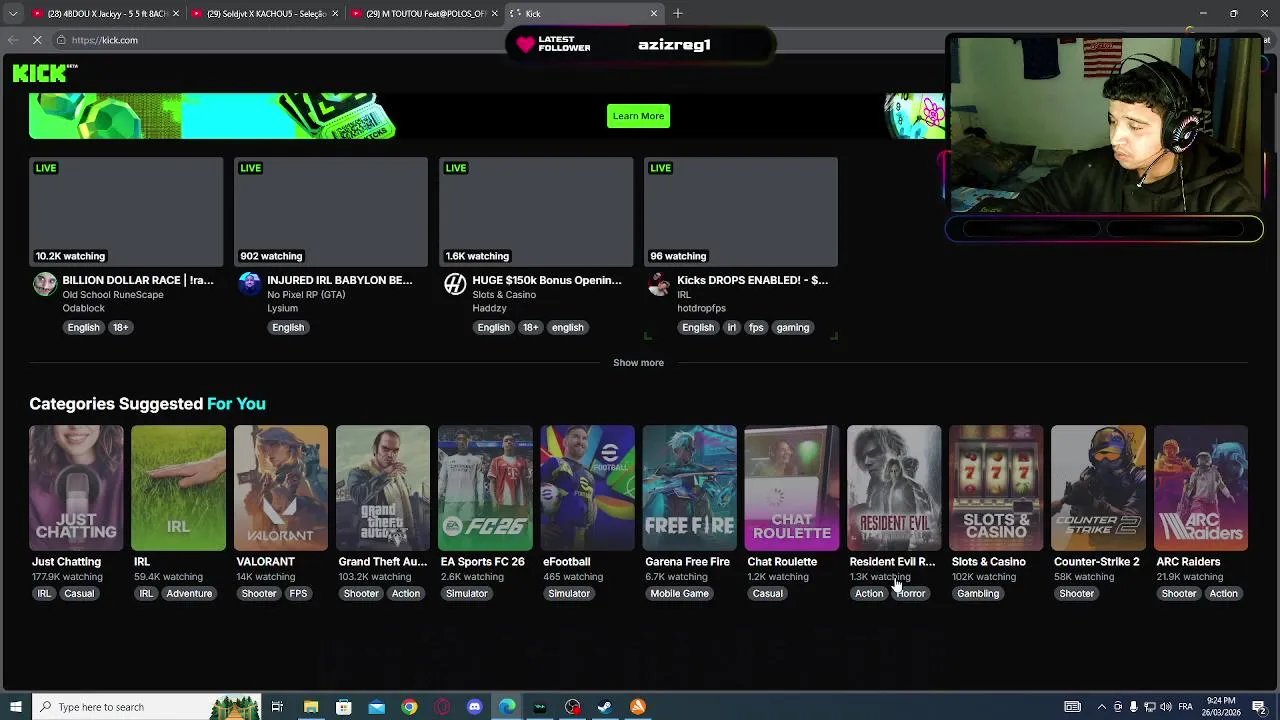1280x720 pixels.
Task: Open Steam from the taskbar
Action: pyautogui.click(x=605, y=707)
